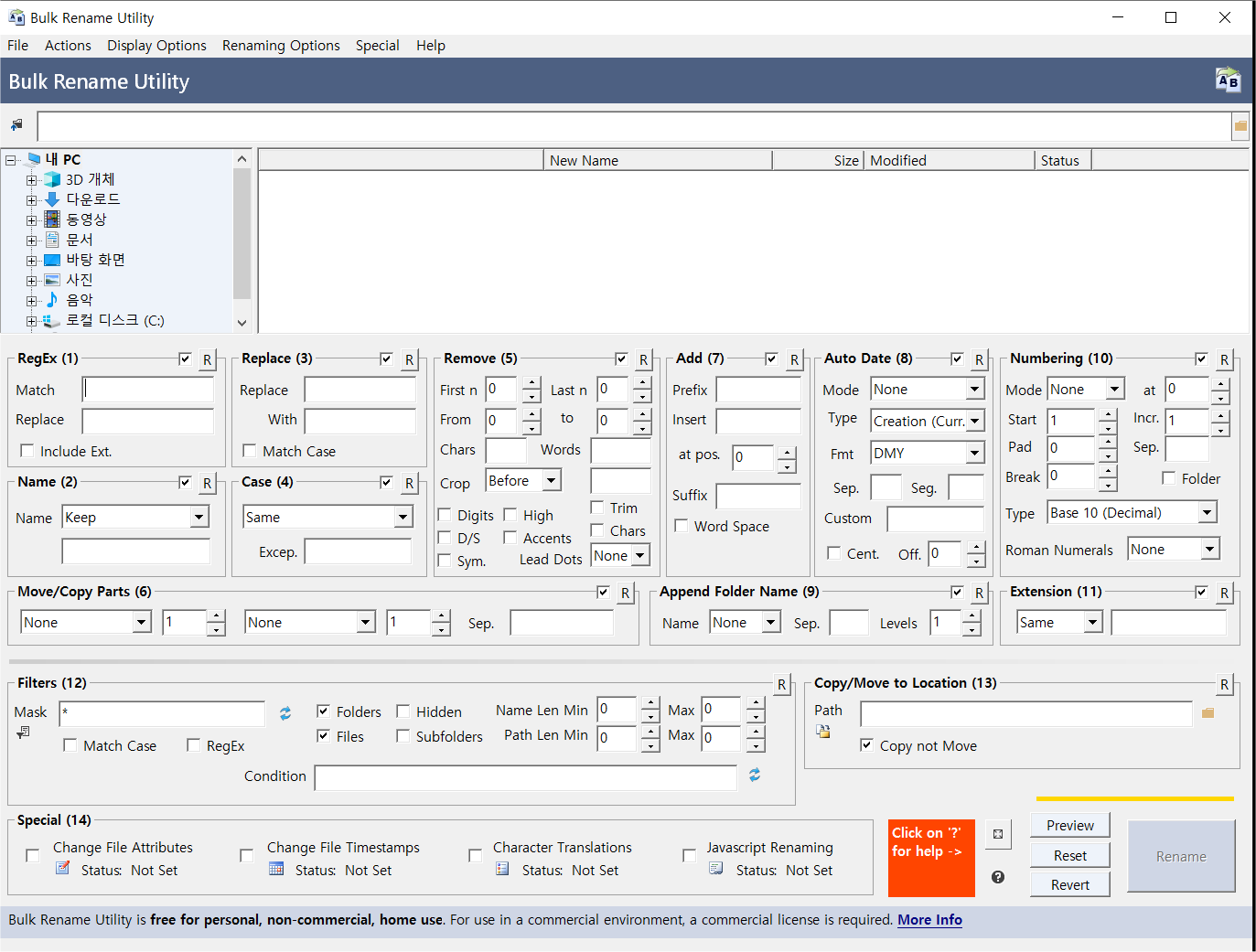Open Javascript Renaming settings icon

pyautogui.click(x=716, y=869)
